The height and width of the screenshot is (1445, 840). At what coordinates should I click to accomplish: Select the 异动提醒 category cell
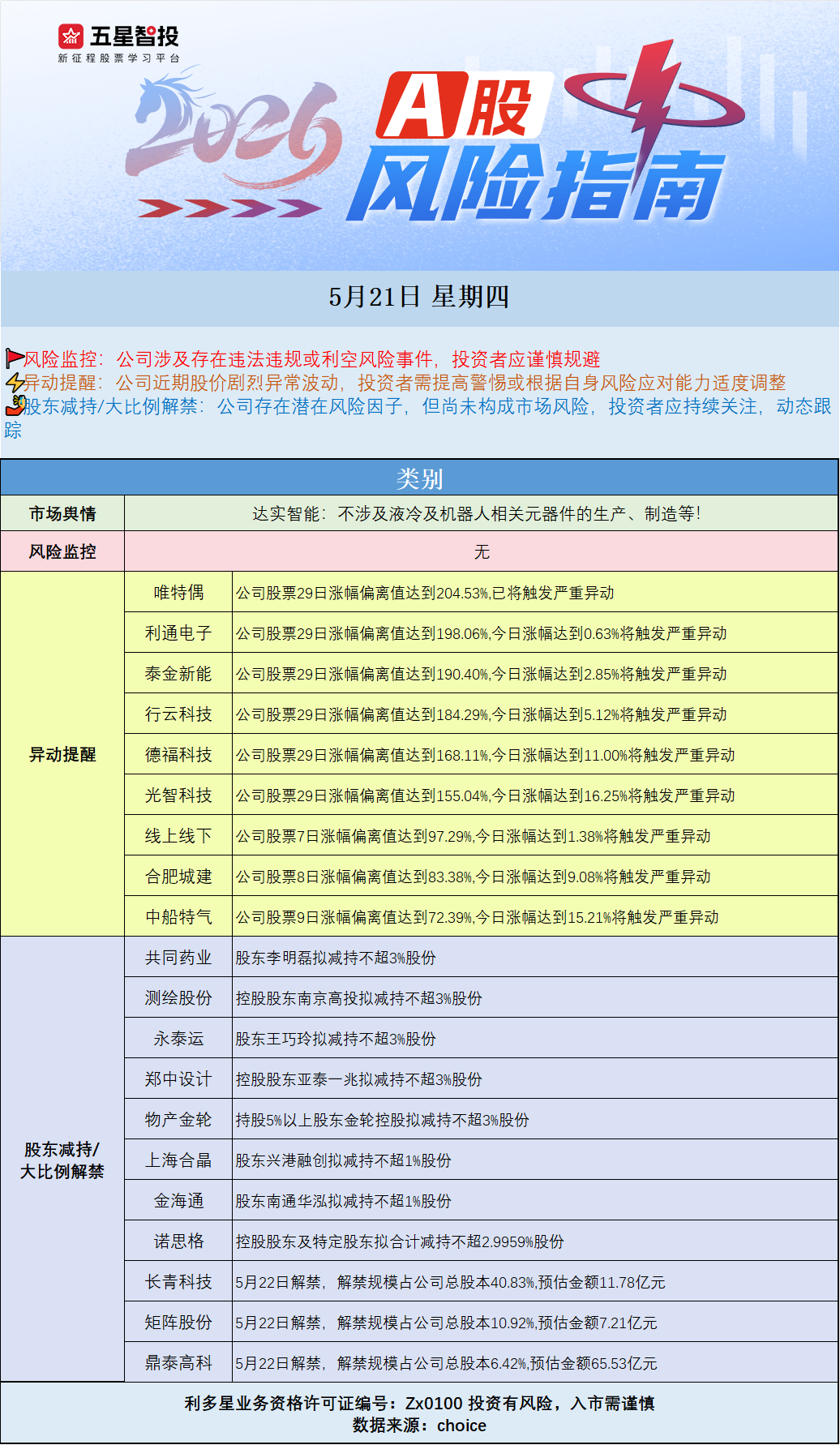(x=62, y=754)
